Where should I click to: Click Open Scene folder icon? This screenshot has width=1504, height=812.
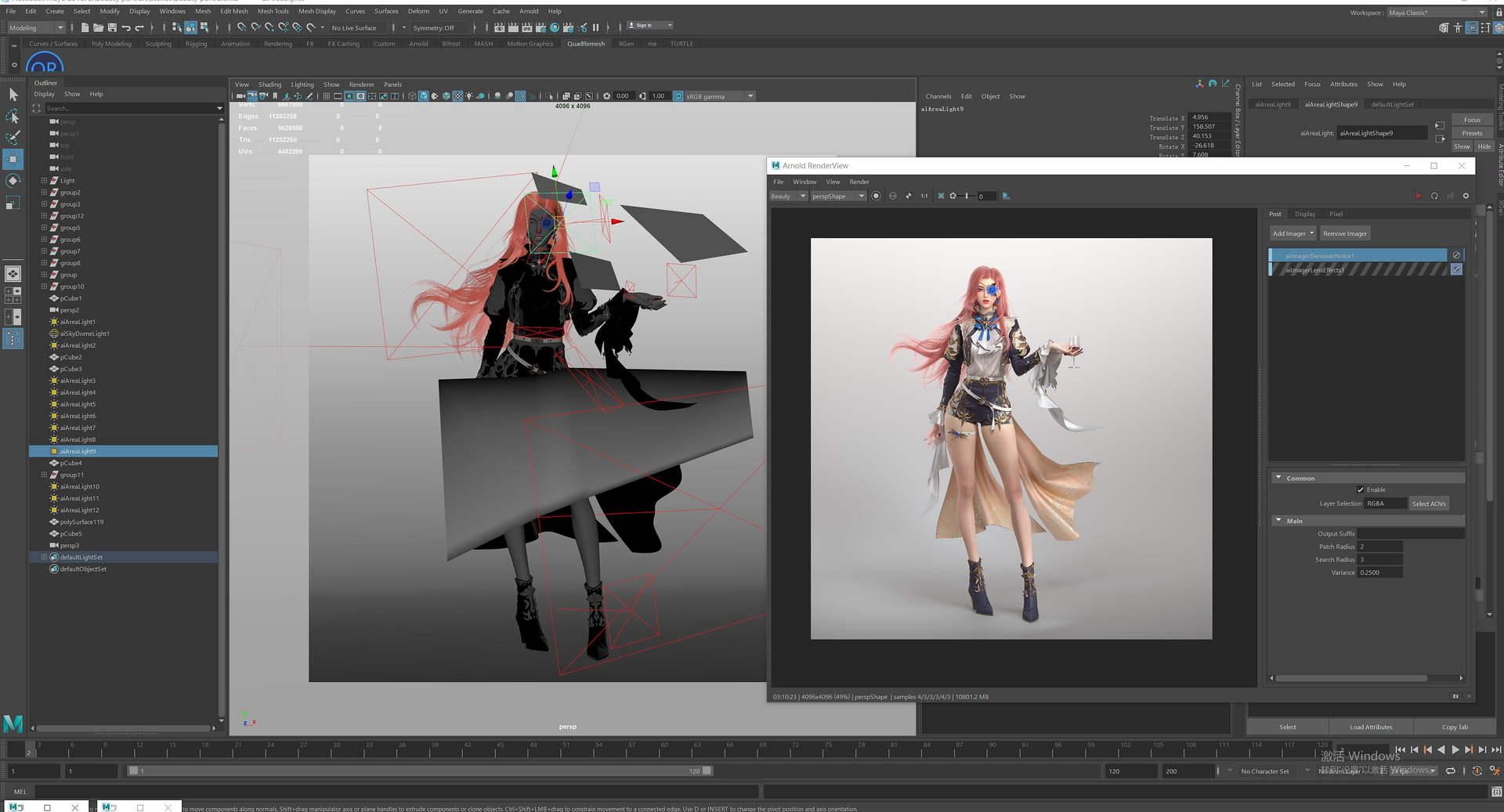98,27
